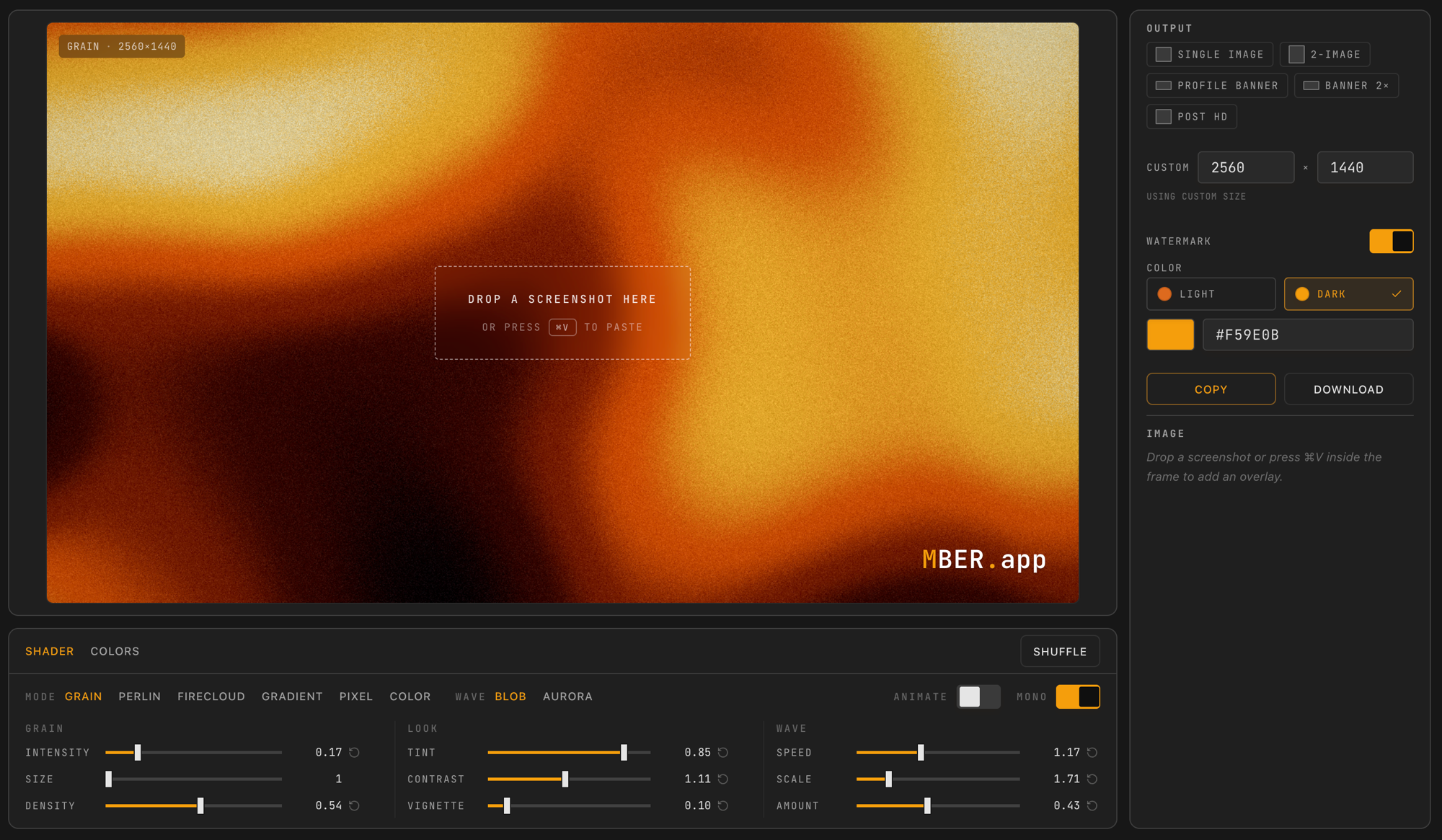Image resolution: width=1442 pixels, height=840 pixels.
Task: Click the Copy button
Action: click(x=1211, y=389)
